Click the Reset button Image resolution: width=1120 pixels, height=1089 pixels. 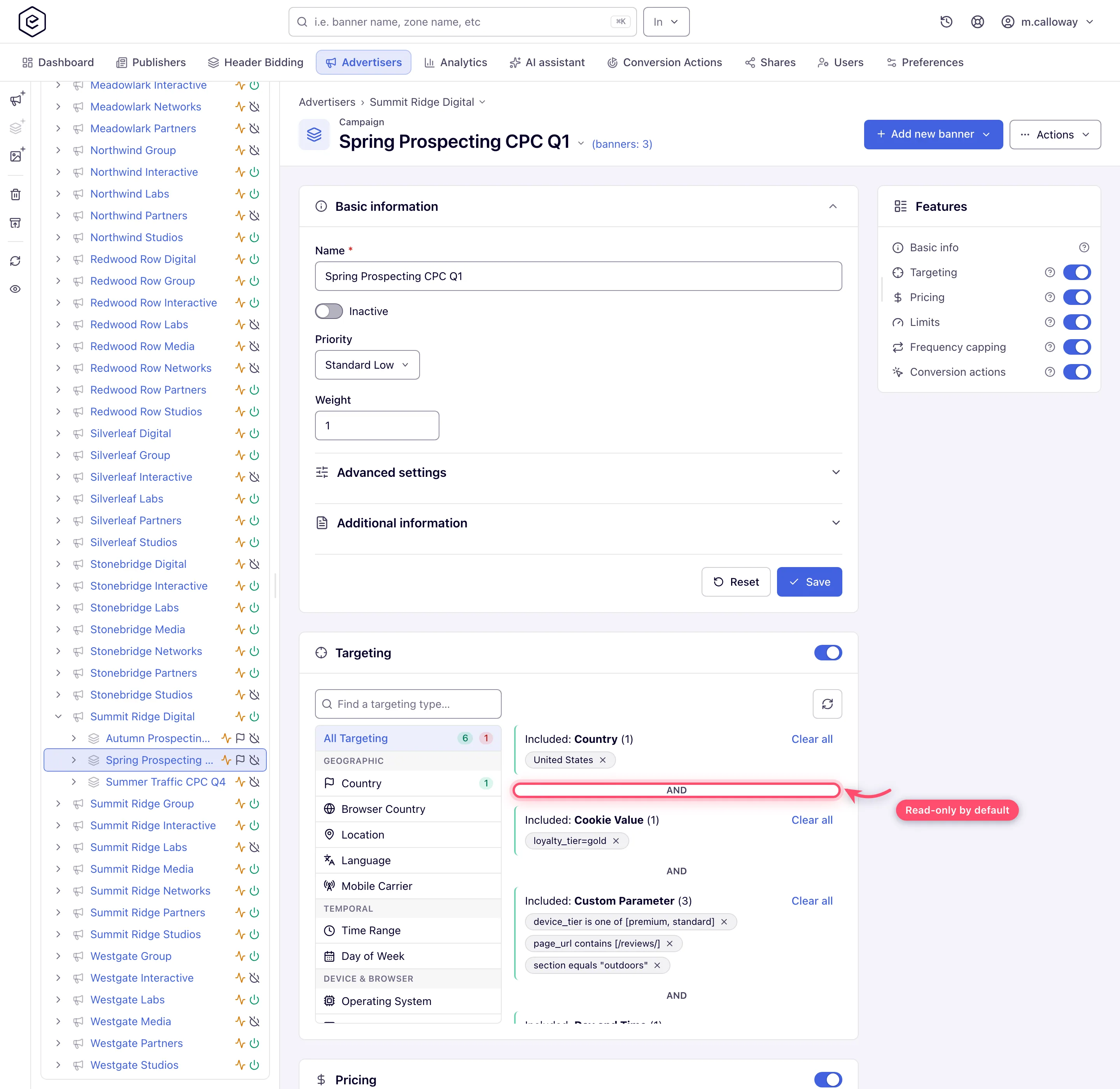736,582
